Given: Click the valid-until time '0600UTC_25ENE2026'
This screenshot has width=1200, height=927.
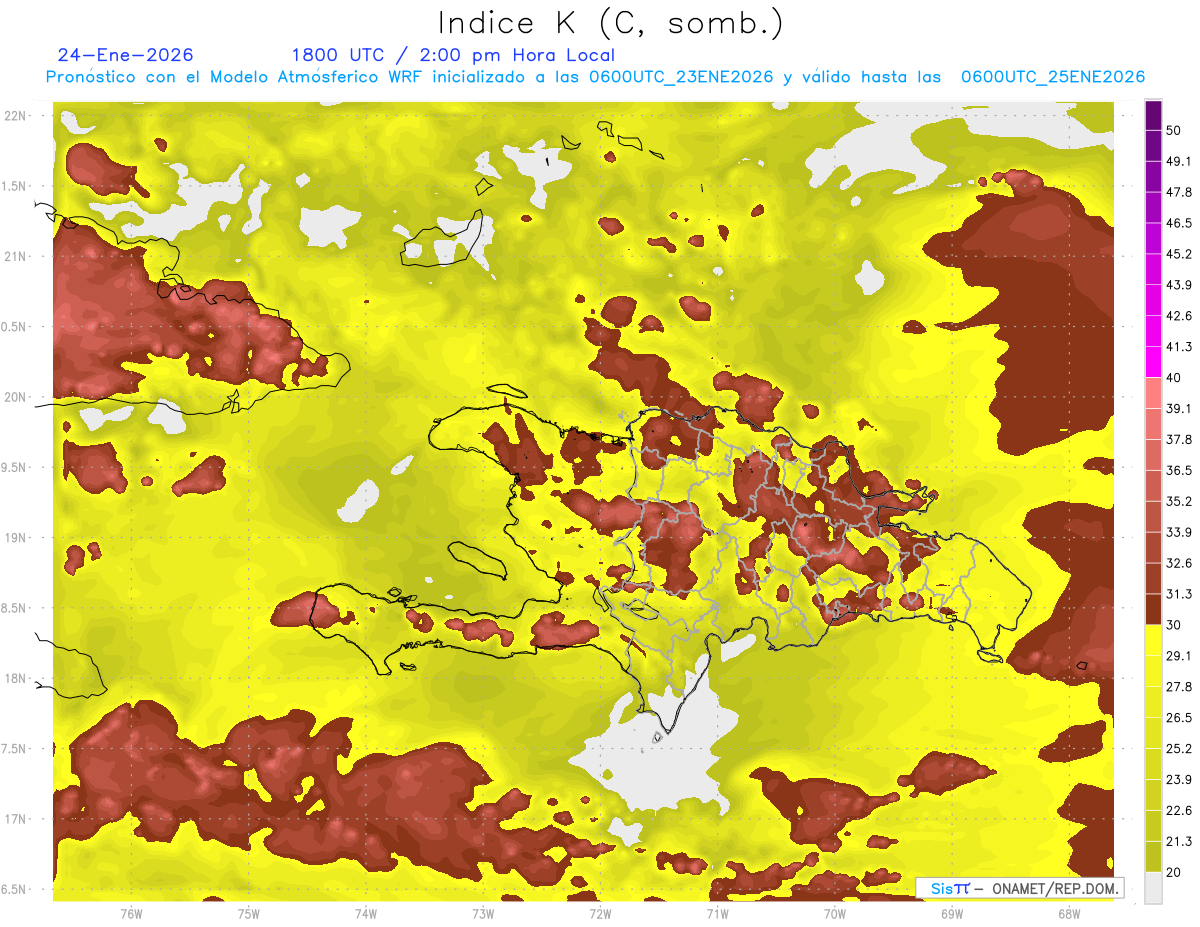Looking at the screenshot, I should coord(1053,77).
